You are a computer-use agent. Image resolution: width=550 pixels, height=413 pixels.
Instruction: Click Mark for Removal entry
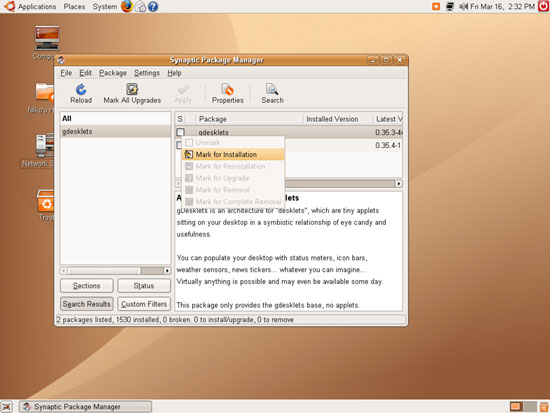click(x=233, y=190)
